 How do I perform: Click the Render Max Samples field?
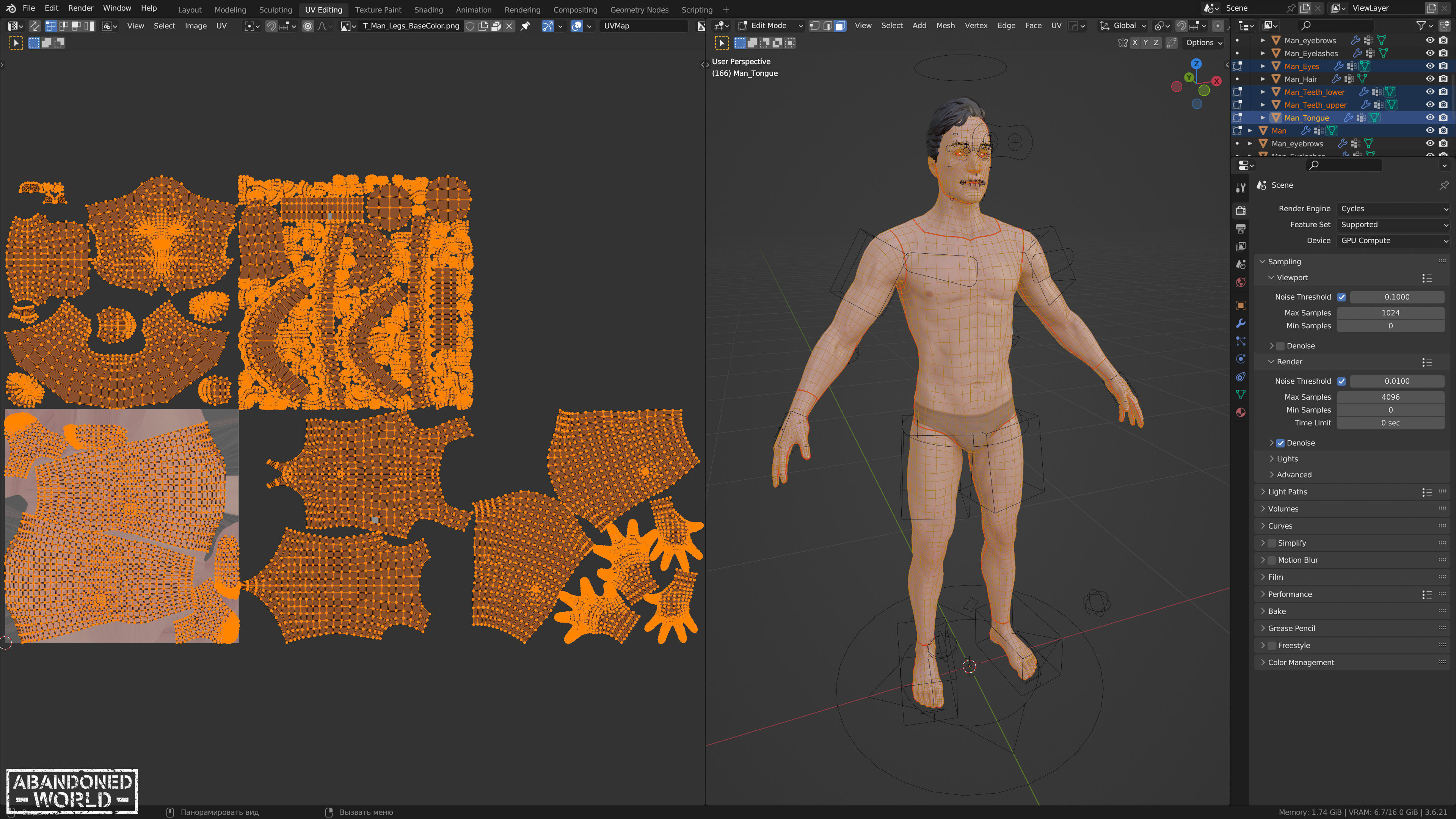pos(1390,397)
